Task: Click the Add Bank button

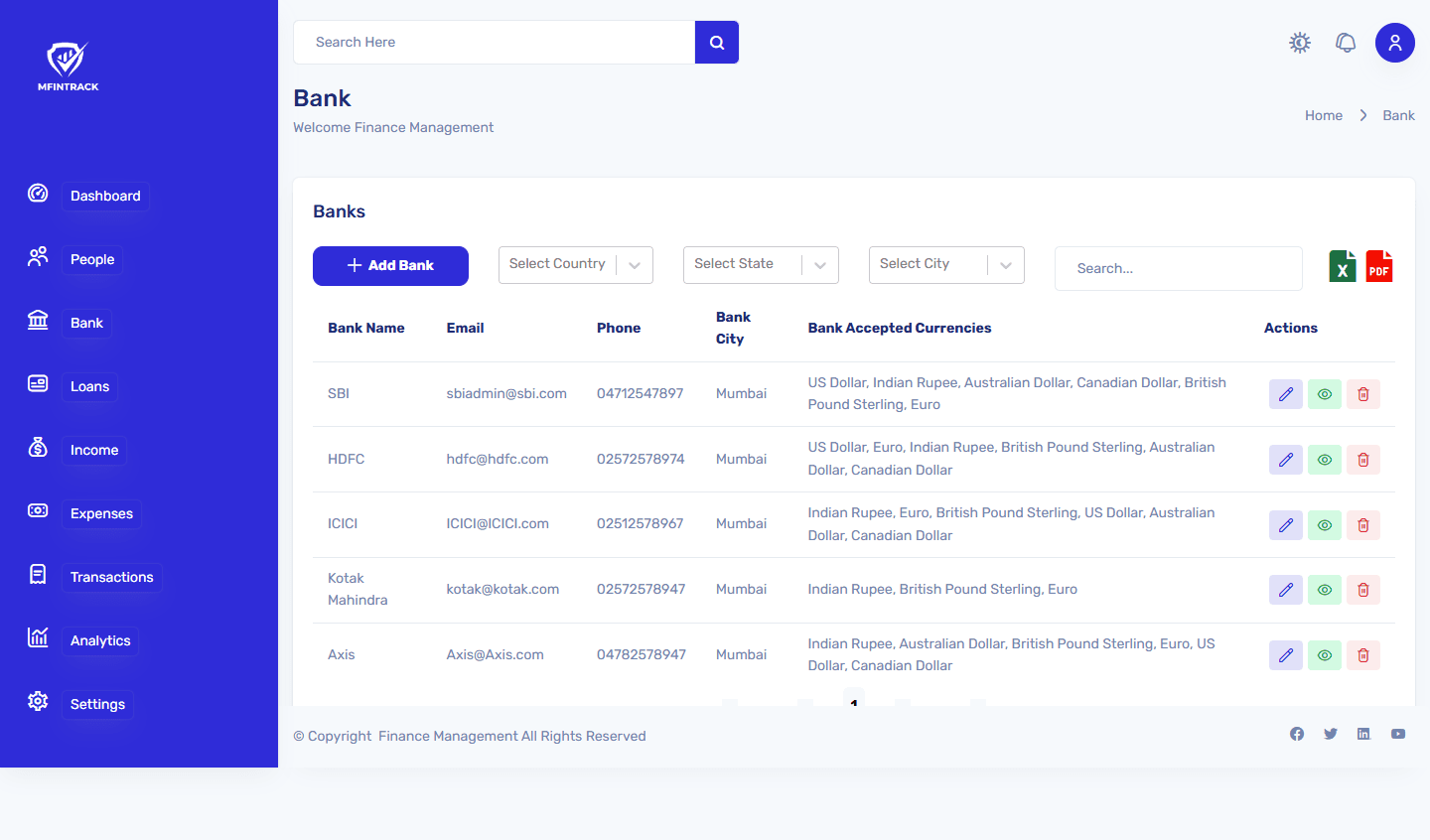Action: pos(390,266)
